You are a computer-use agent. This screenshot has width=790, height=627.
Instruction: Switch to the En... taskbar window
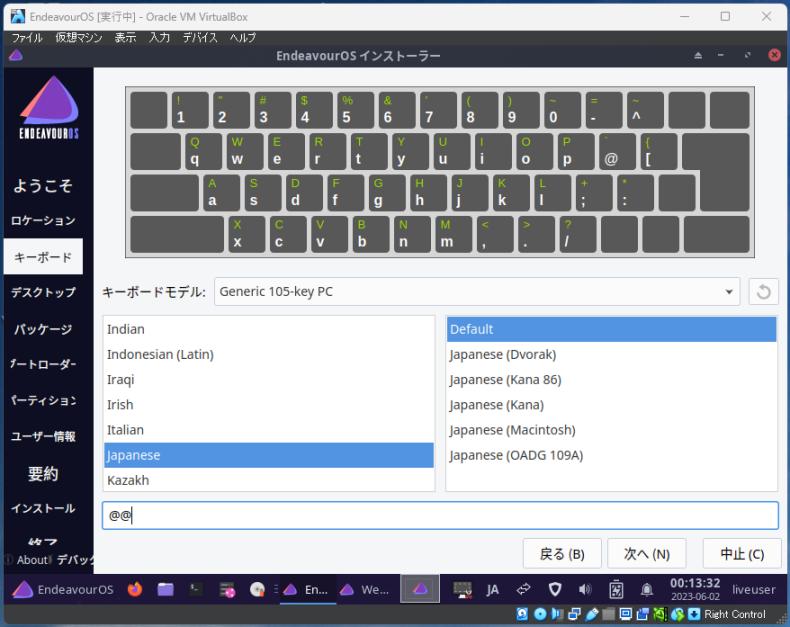click(x=307, y=589)
